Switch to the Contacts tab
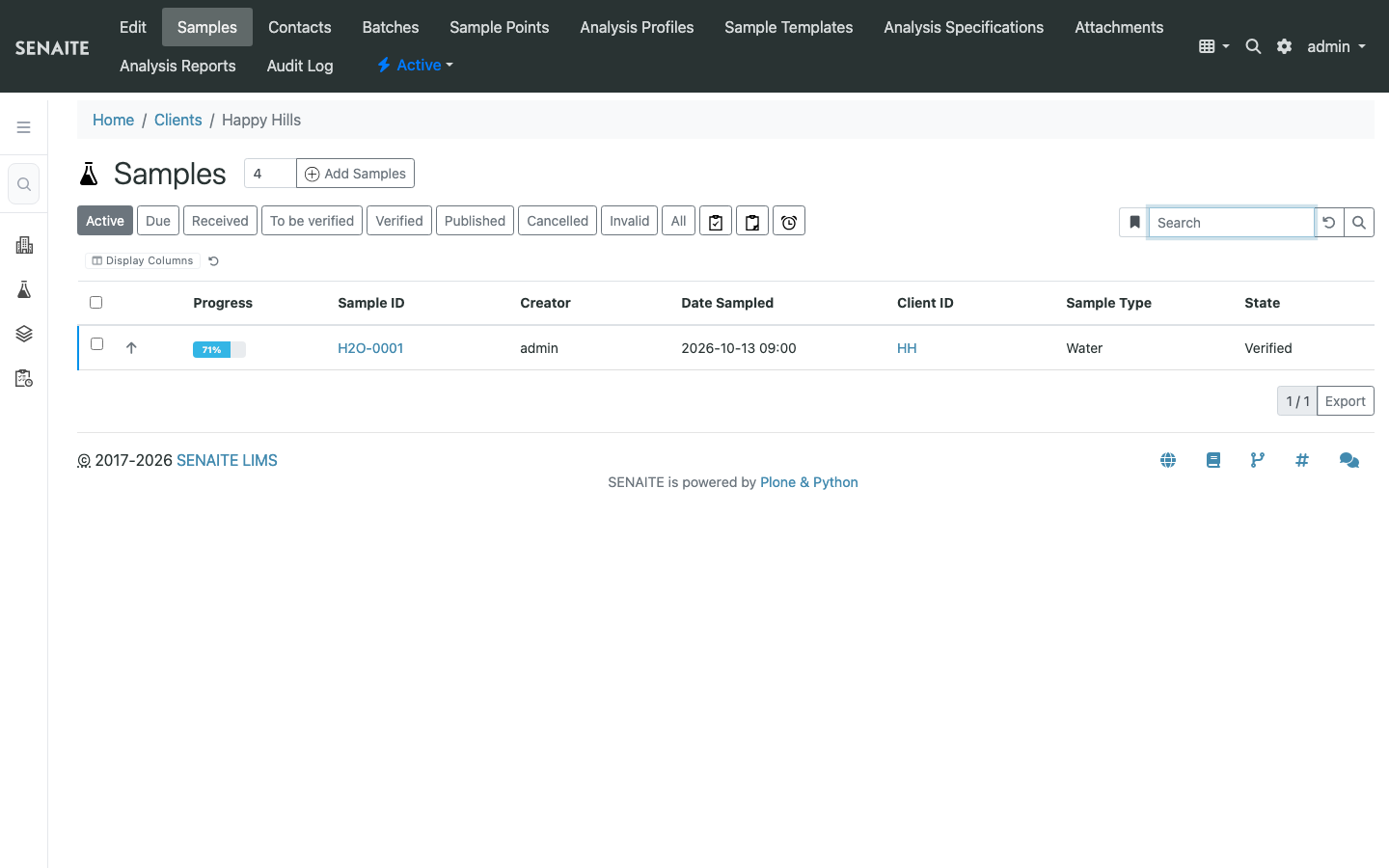Image resolution: width=1389 pixels, height=868 pixels. (x=299, y=27)
